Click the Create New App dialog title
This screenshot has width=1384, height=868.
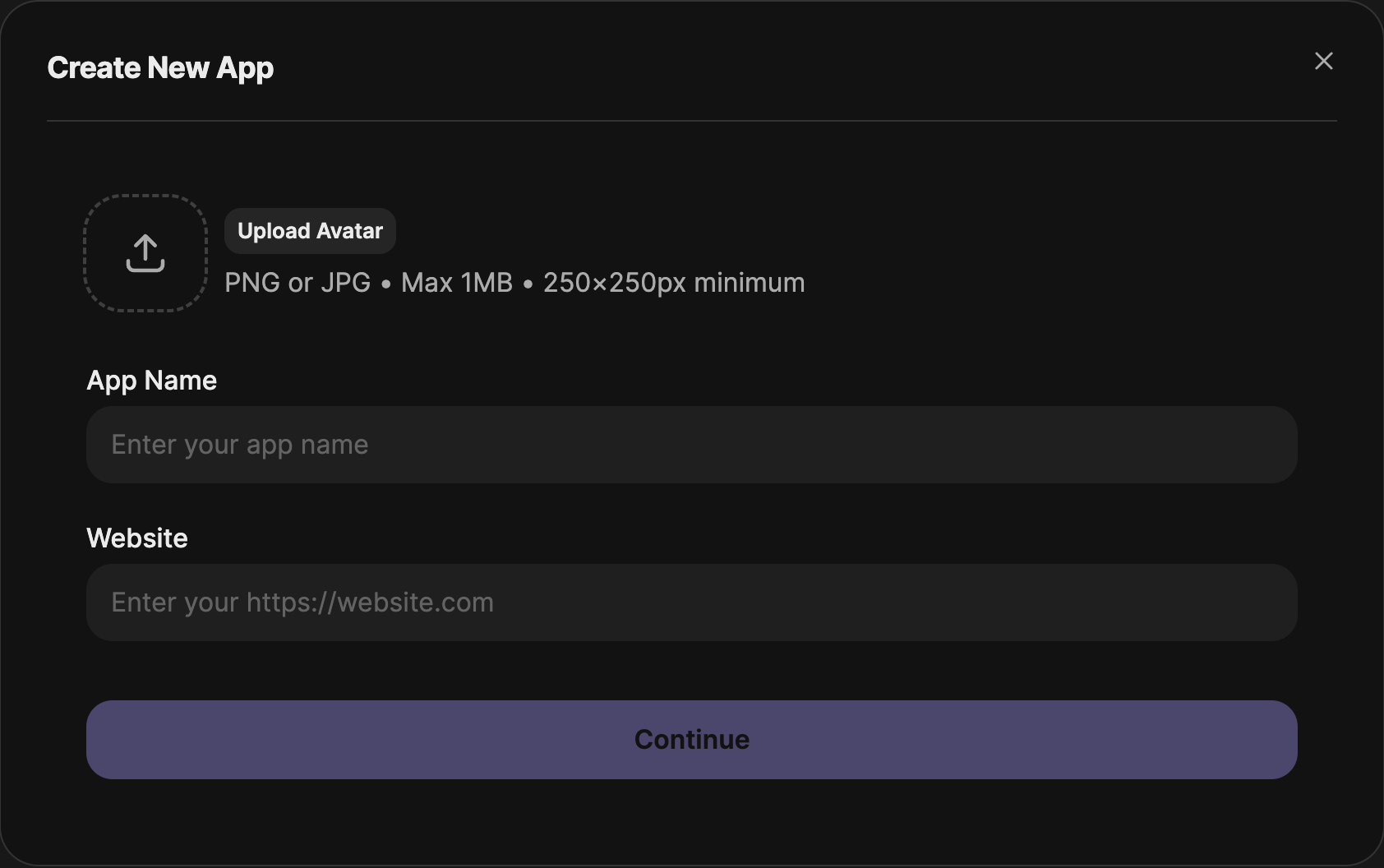[x=160, y=67]
